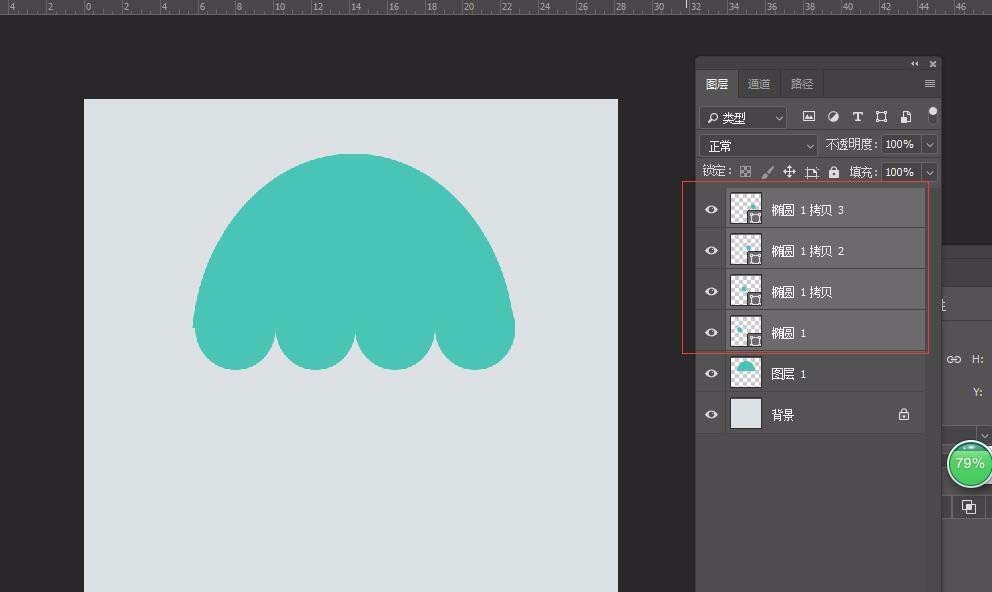Filter layers by shape icon
992x592 pixels.
pos(881,117)
